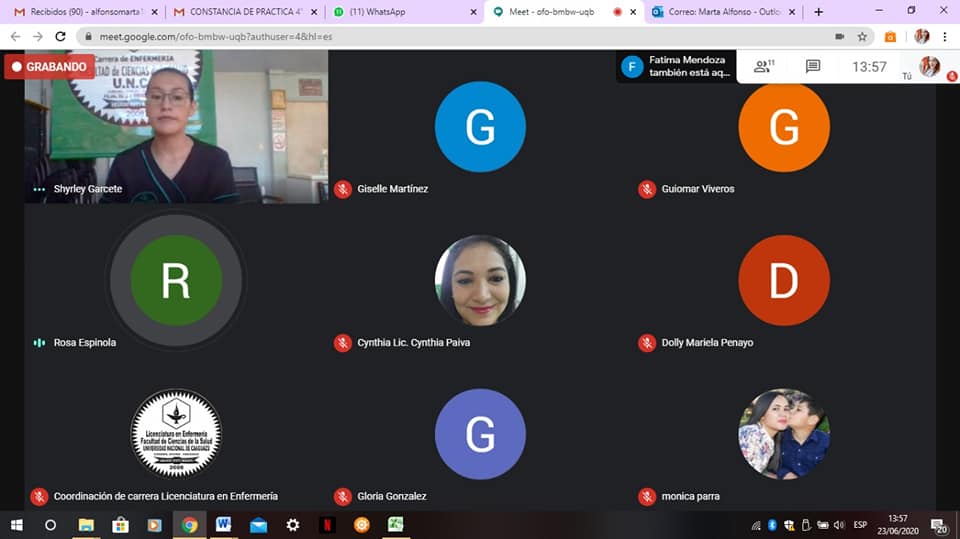Open a new browser tab

tap(819, 12)
